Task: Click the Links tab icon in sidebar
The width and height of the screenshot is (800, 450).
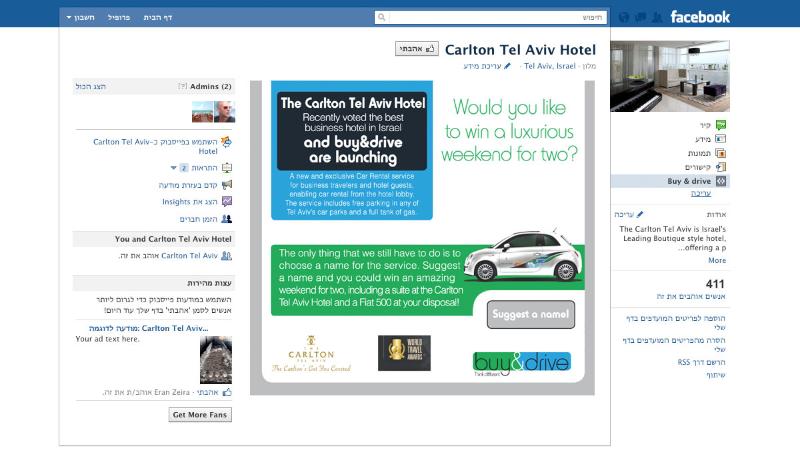Action: click(720, 167)
